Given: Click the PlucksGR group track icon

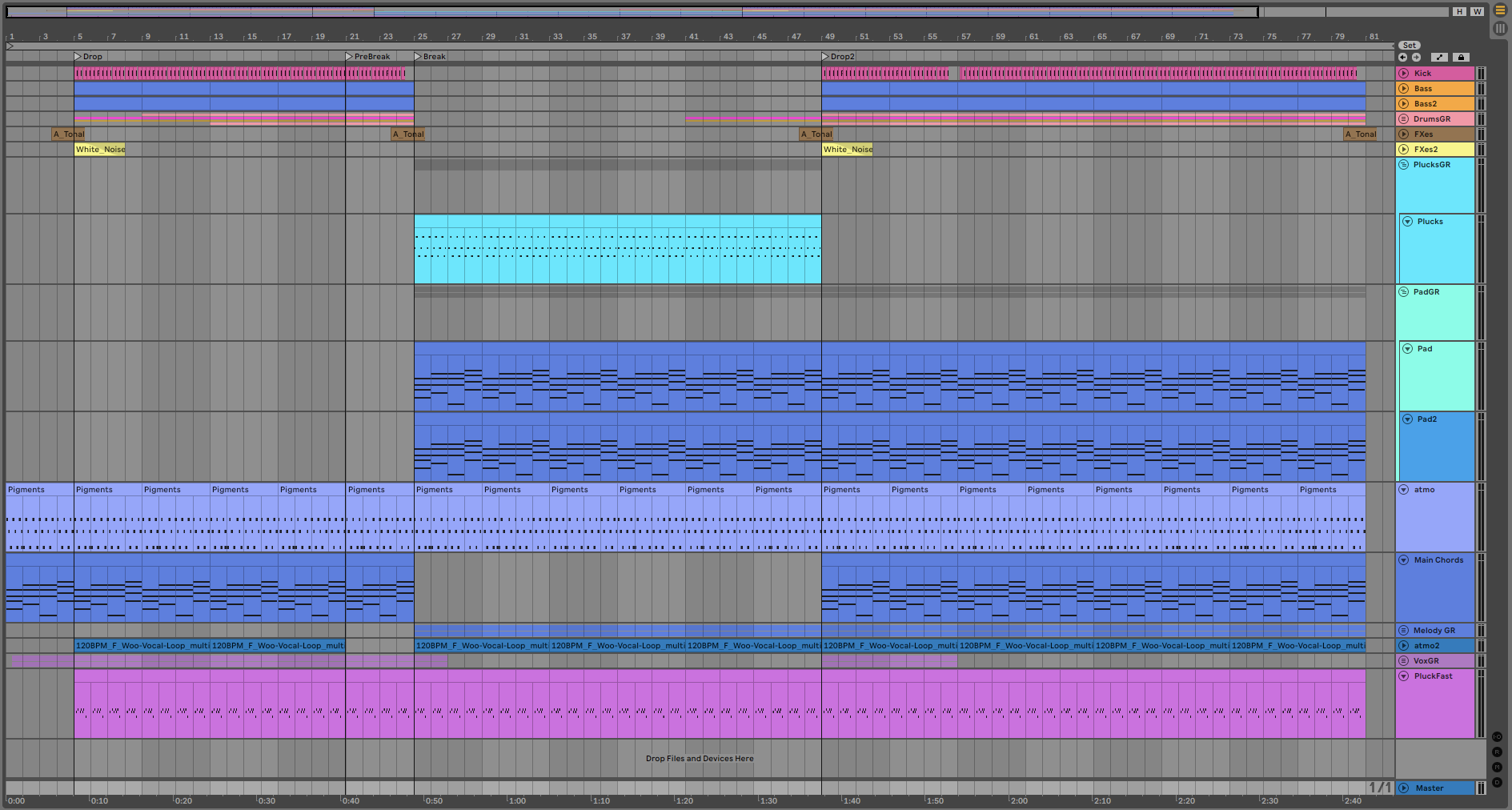Looking at the screenshot, I should (1404, 165).
